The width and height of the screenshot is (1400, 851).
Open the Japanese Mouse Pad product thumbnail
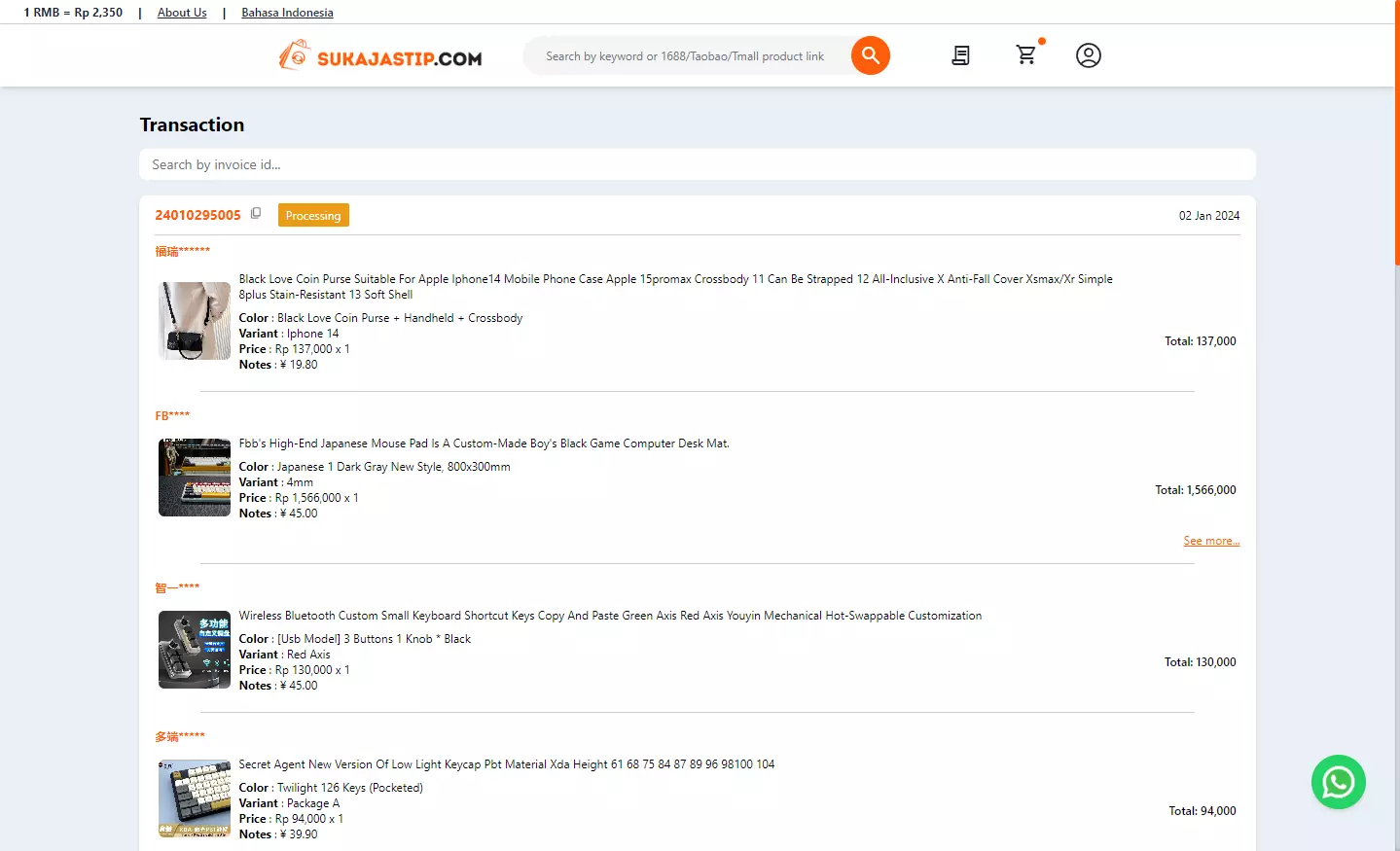coord(195,478)
